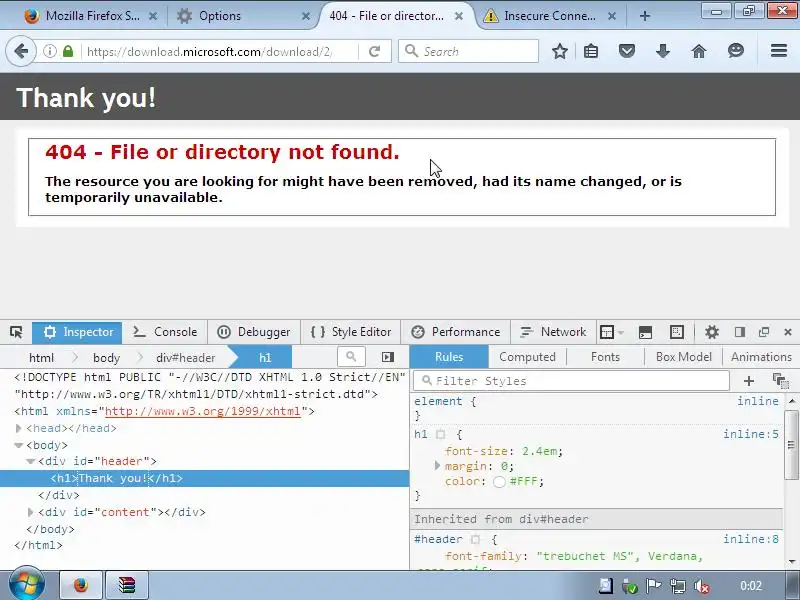This screenshot has width=800, height=600.
Task: Open the Console devtools tab
Action: click(165, 332)
